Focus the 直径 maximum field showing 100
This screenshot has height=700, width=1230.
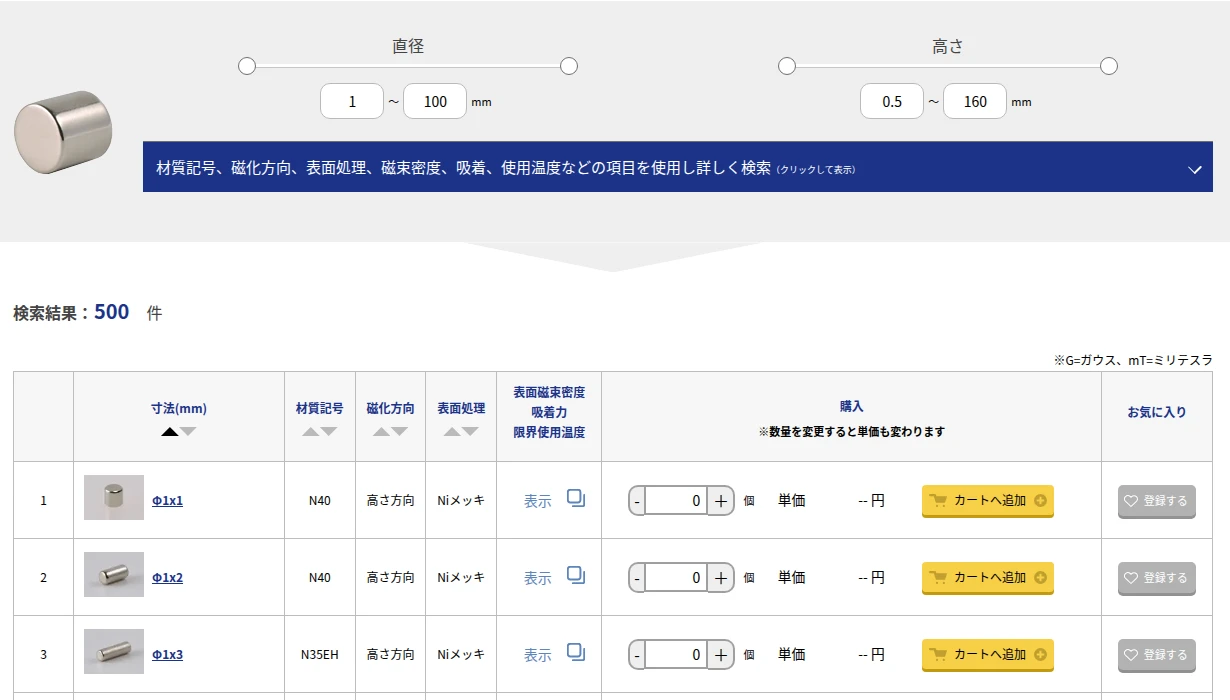point(435,101)
